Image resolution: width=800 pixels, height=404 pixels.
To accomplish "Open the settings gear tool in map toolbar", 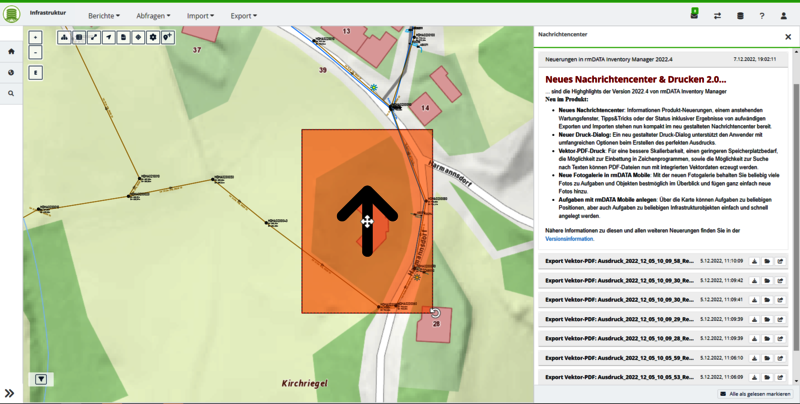I will pos(153,38).
